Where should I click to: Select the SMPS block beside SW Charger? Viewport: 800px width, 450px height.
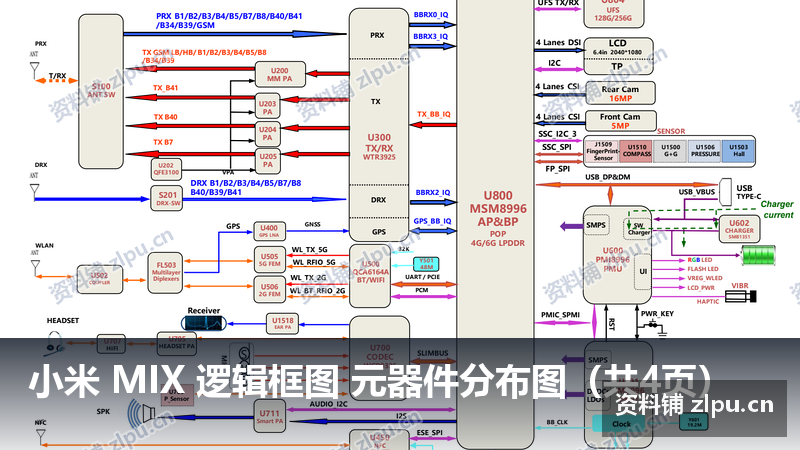click(x=596, y=225)
